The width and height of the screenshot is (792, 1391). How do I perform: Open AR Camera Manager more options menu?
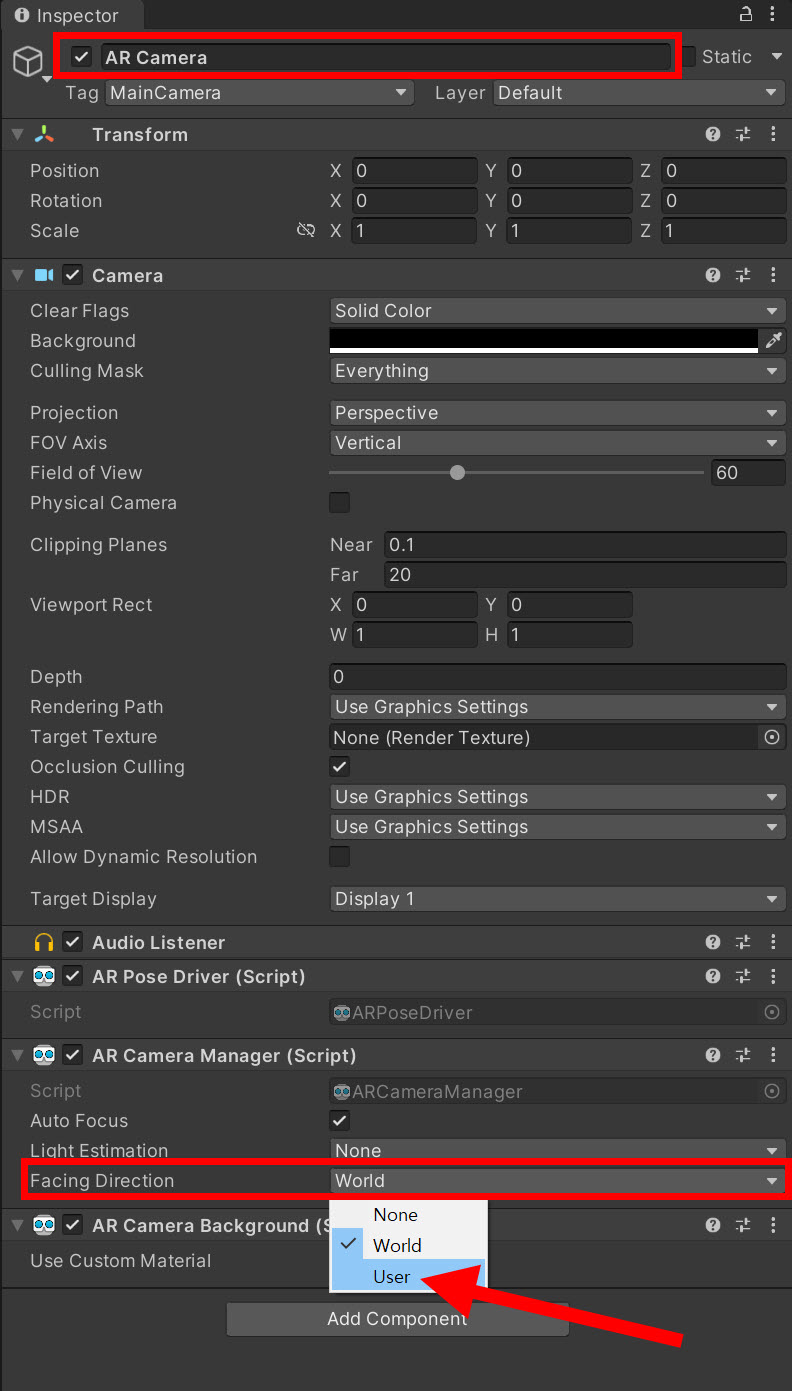tap(772, 1055)
